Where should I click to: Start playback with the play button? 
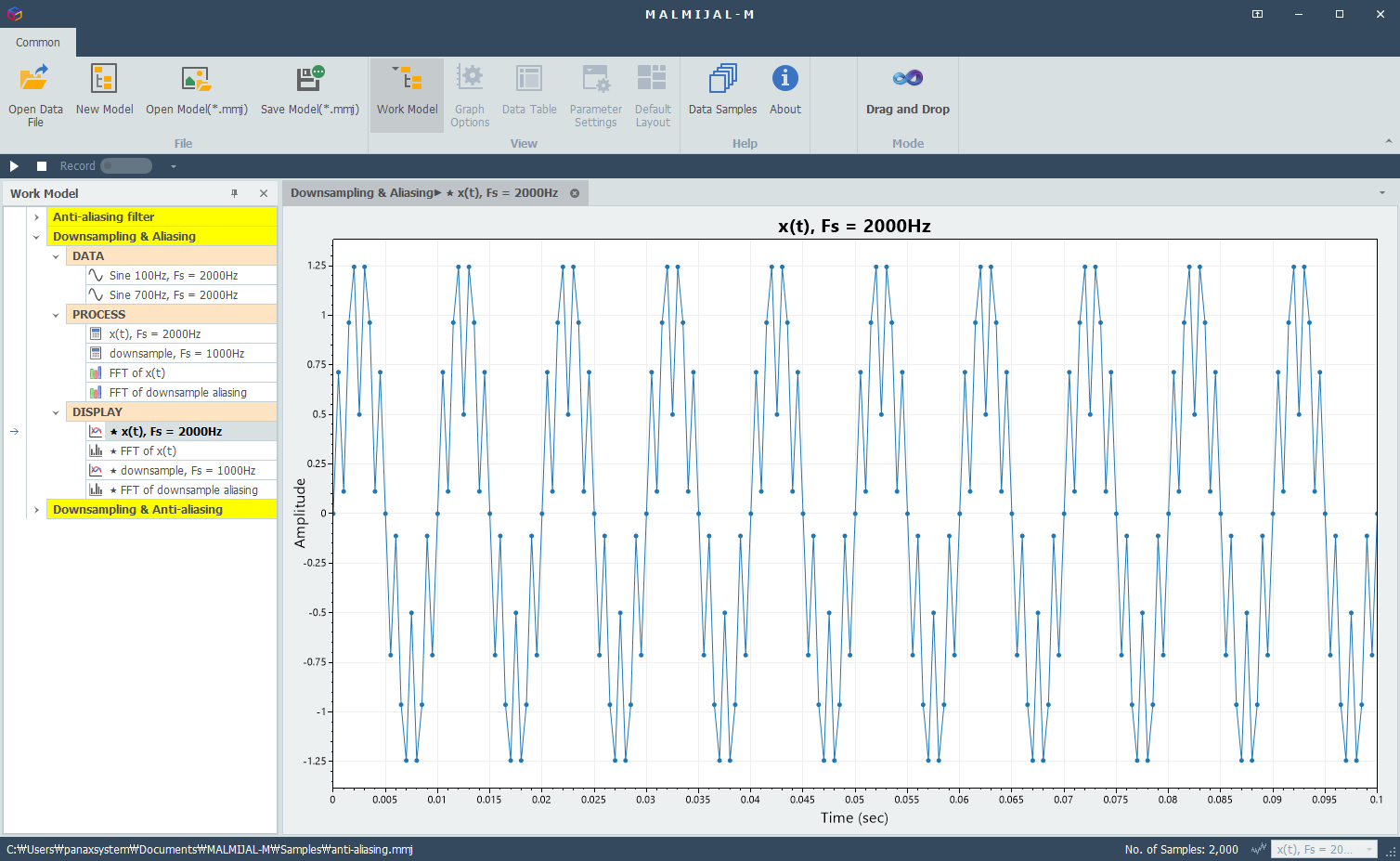point(14,166)
